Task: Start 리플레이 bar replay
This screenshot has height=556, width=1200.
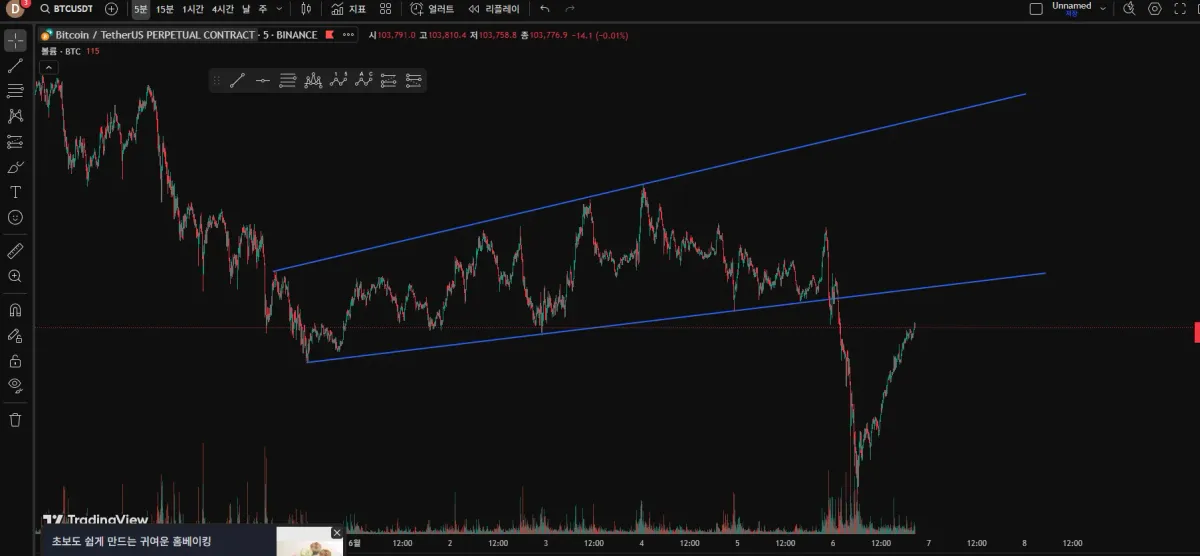Action: tap(494, 9)
